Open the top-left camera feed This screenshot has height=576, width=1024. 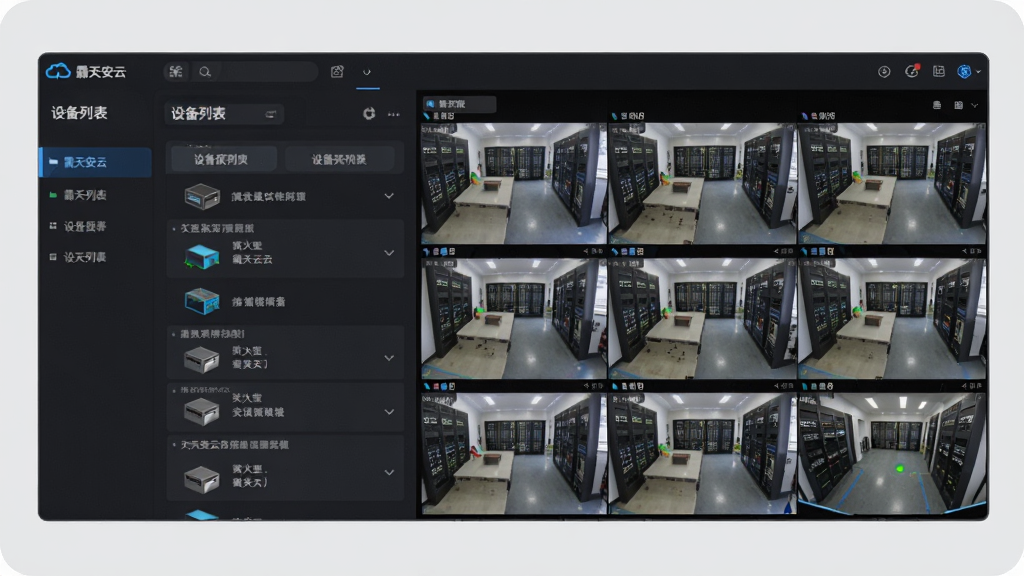pos(514,183)
